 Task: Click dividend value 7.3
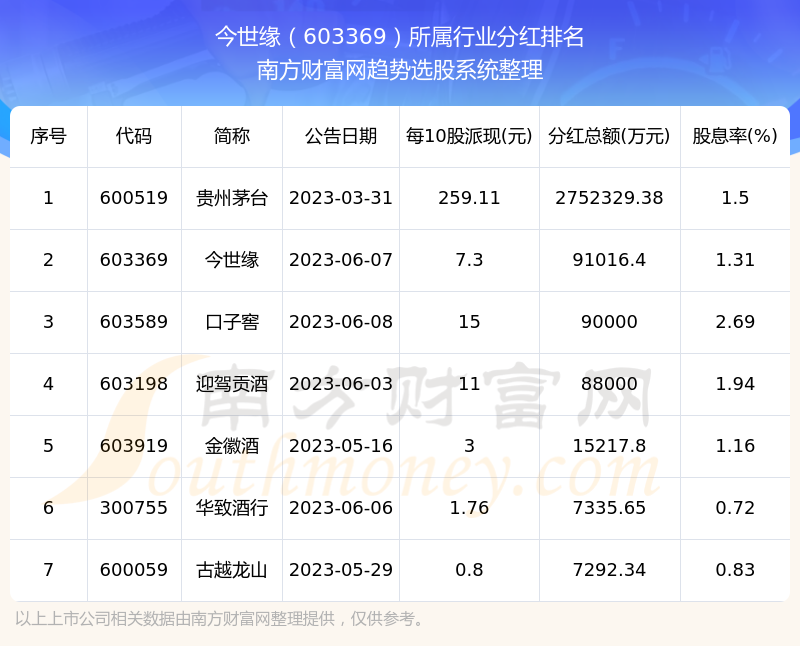click(x=469, y=260)
